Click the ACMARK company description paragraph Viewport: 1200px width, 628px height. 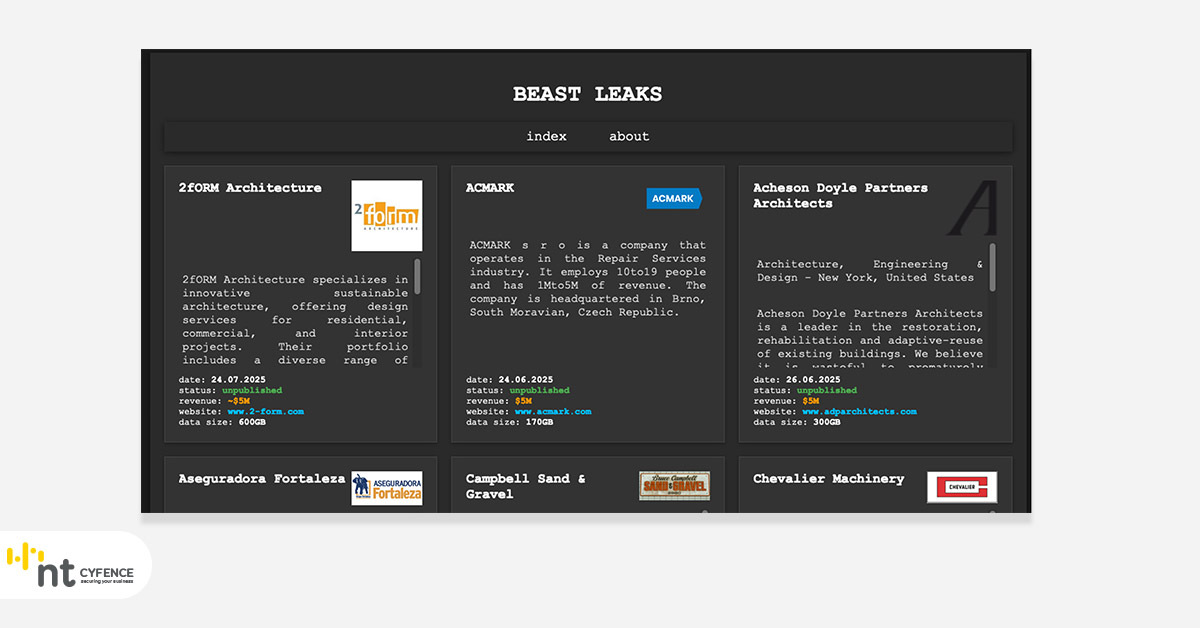pyautogui.click(x=588, y=279)
